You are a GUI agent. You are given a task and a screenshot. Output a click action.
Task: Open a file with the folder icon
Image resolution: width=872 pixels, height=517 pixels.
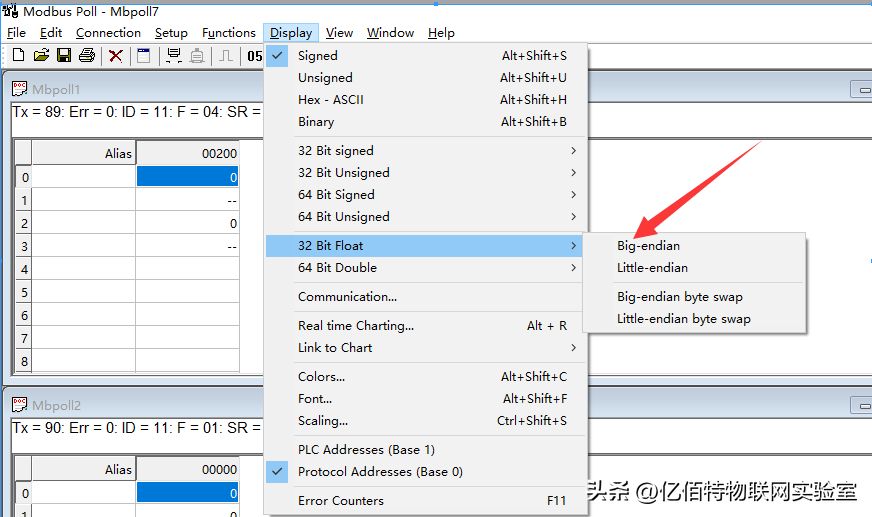41,55
